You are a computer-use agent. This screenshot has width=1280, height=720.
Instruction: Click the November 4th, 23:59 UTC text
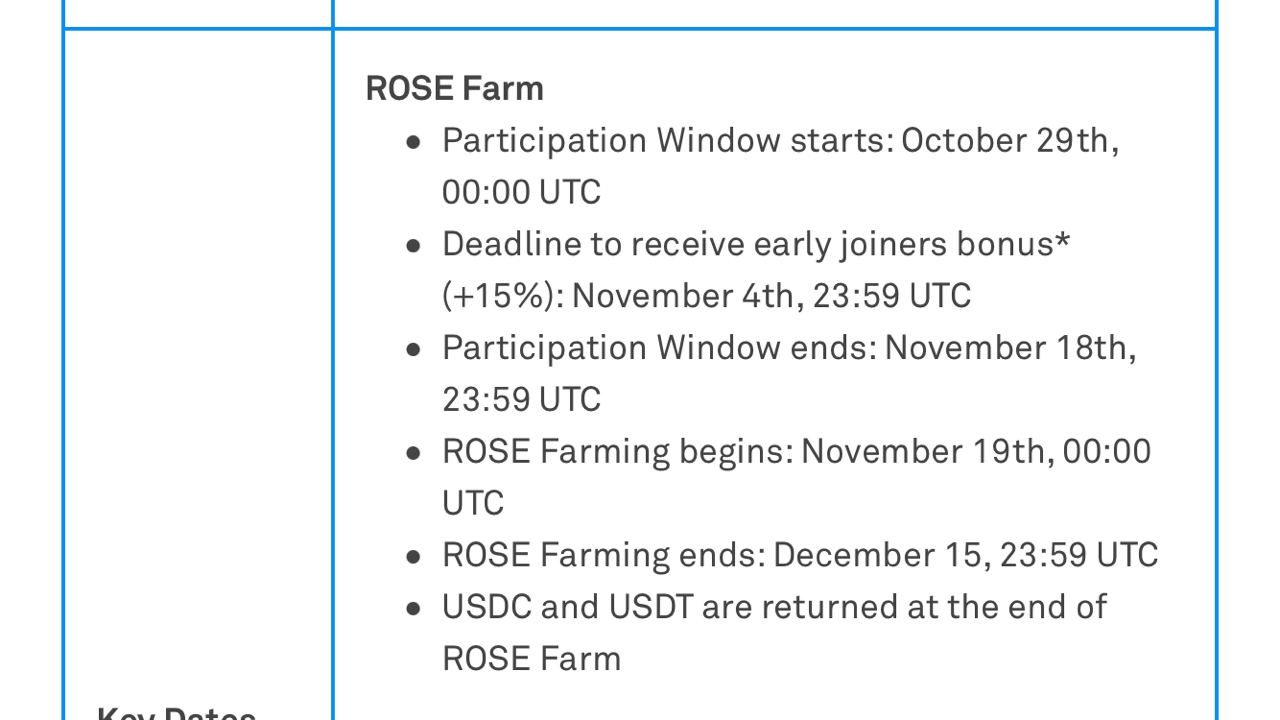(x=771, y=296)
